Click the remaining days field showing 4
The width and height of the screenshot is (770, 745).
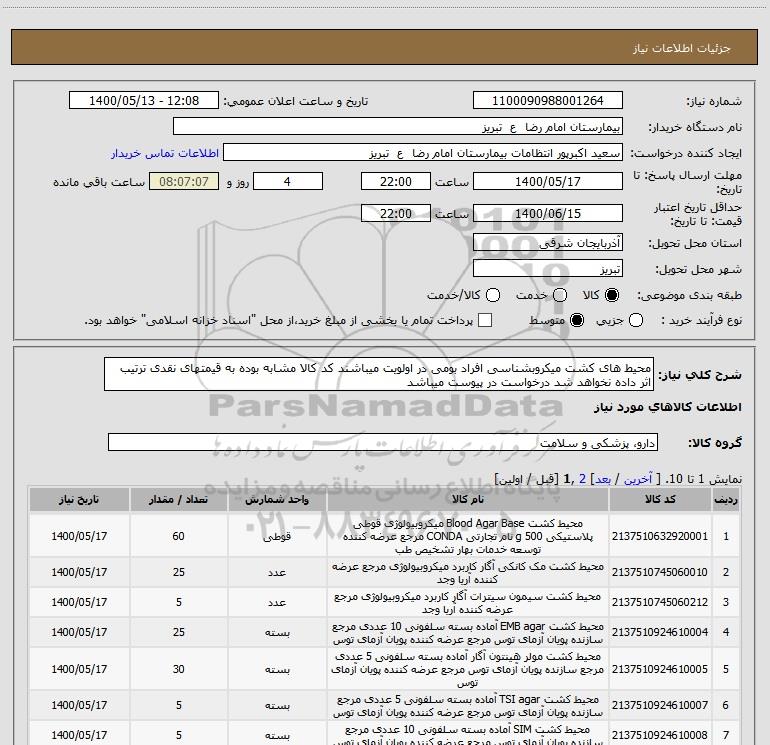[288, 181]
